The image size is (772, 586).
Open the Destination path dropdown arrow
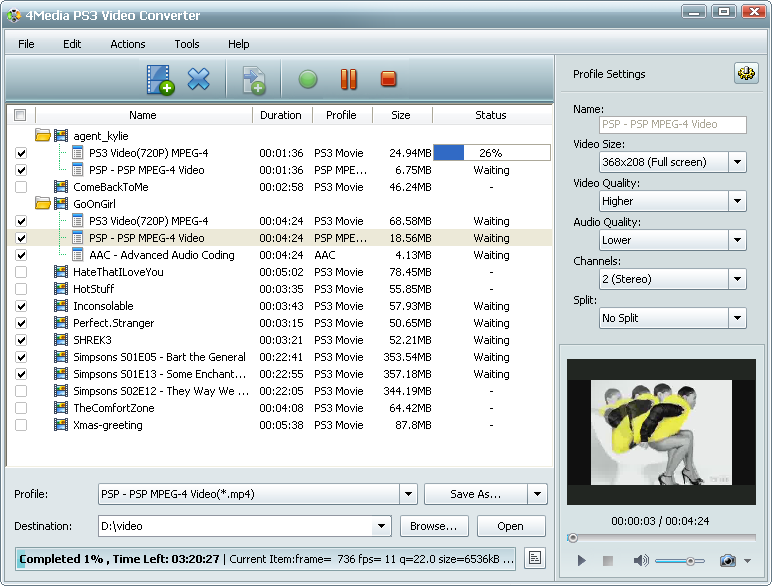(381, 526)
